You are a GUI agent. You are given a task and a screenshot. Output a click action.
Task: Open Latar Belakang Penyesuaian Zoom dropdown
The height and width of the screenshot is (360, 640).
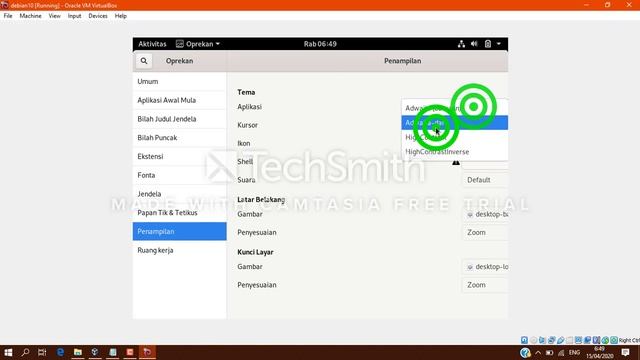tap(485, 233)
